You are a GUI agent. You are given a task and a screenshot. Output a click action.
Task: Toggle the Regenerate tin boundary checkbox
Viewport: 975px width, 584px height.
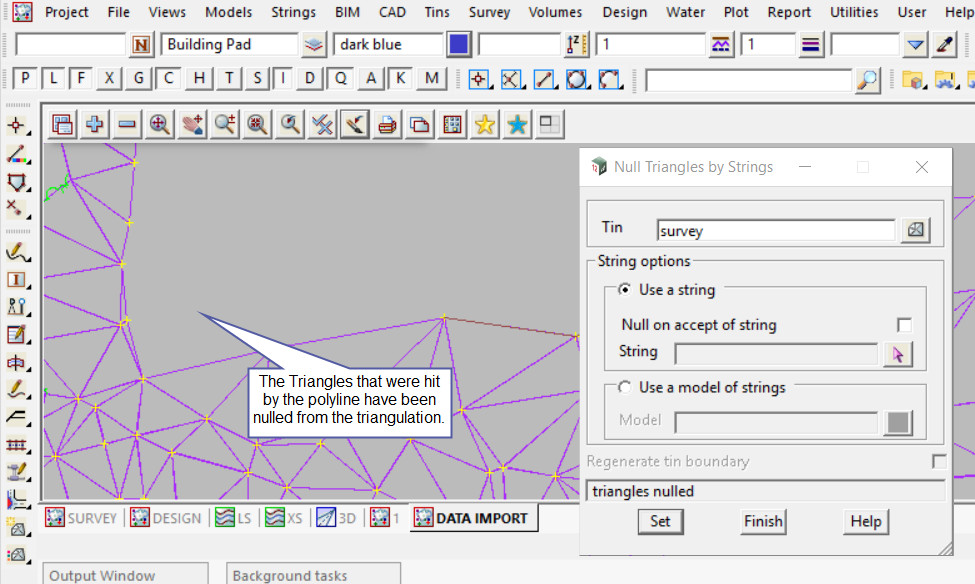[939, 461]
